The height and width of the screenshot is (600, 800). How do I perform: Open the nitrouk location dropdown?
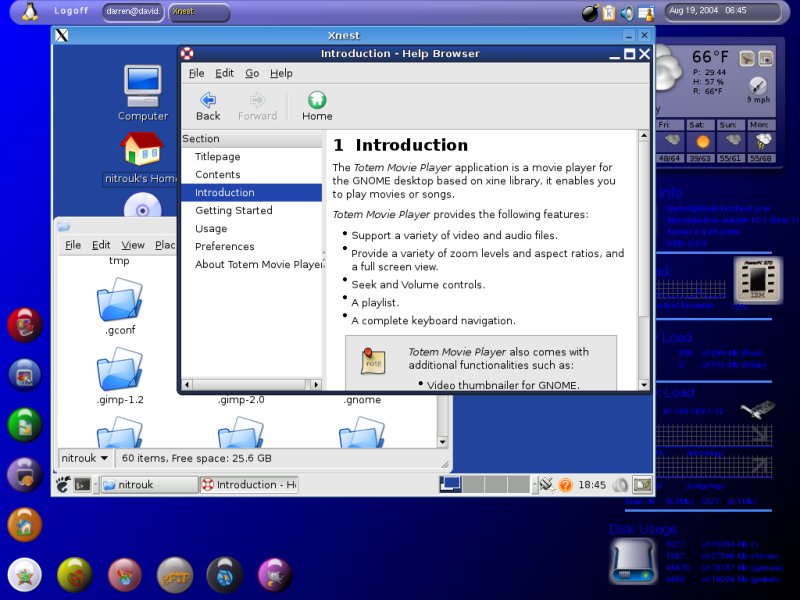coord(84,458)
